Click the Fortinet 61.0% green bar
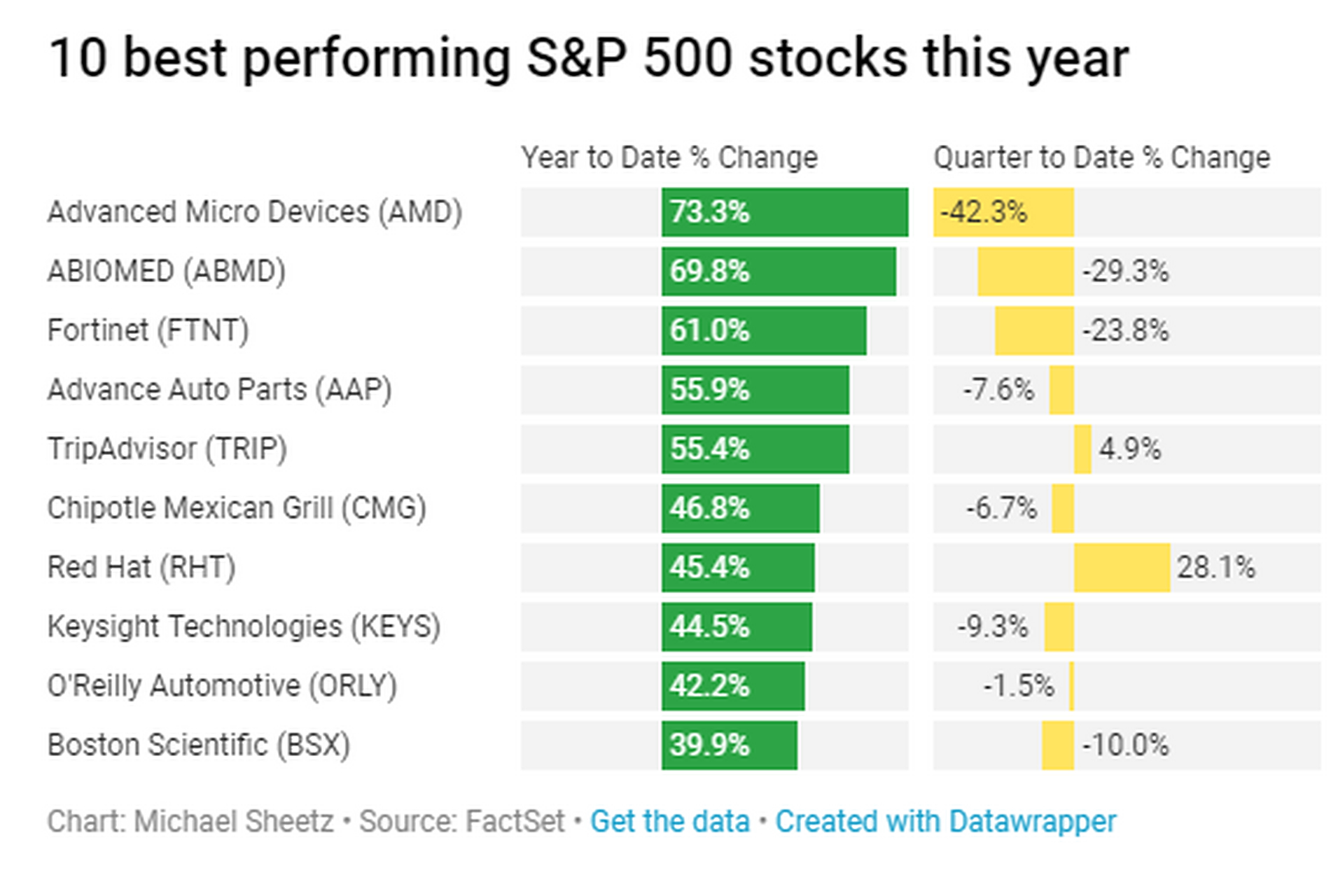 pyautogui.click(x=763, y=330)
